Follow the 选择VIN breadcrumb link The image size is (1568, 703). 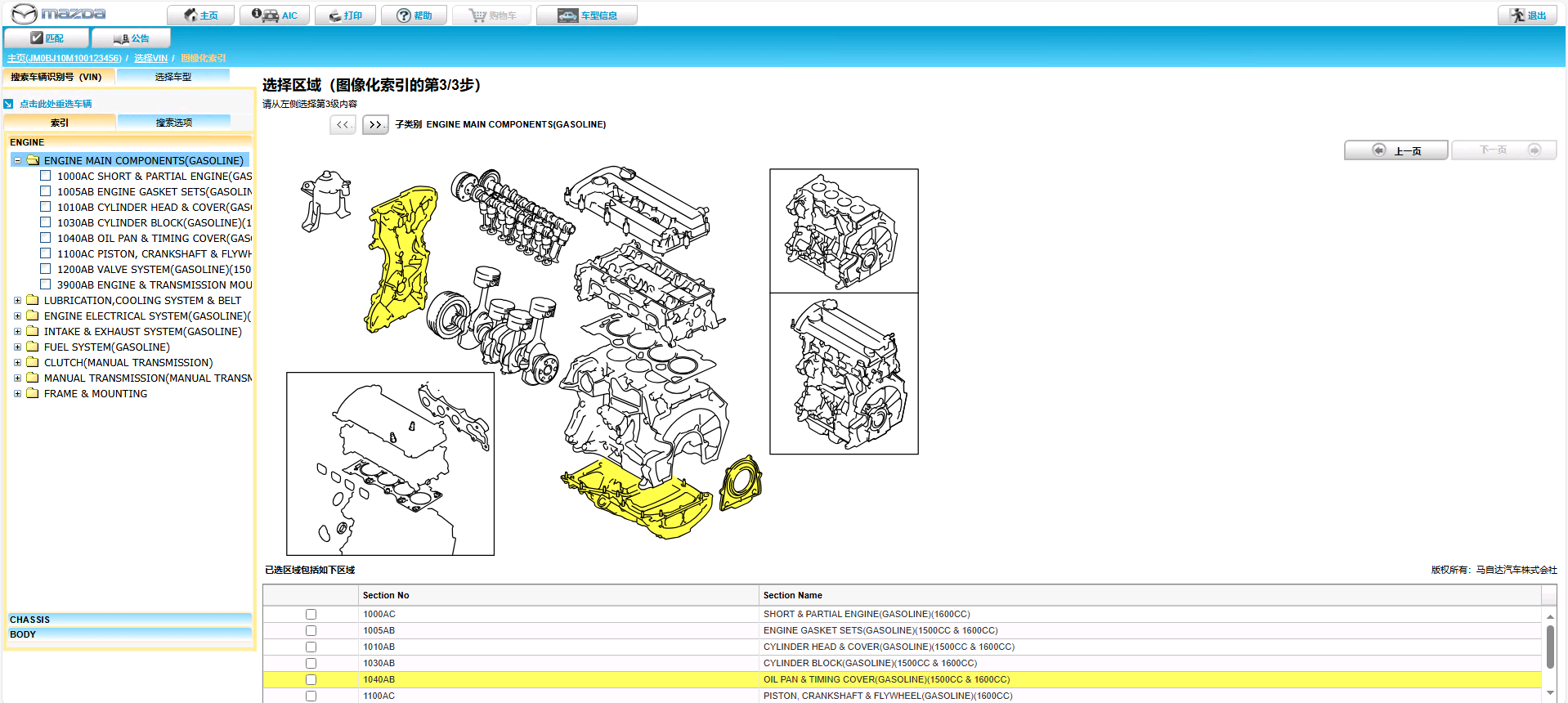150,58
